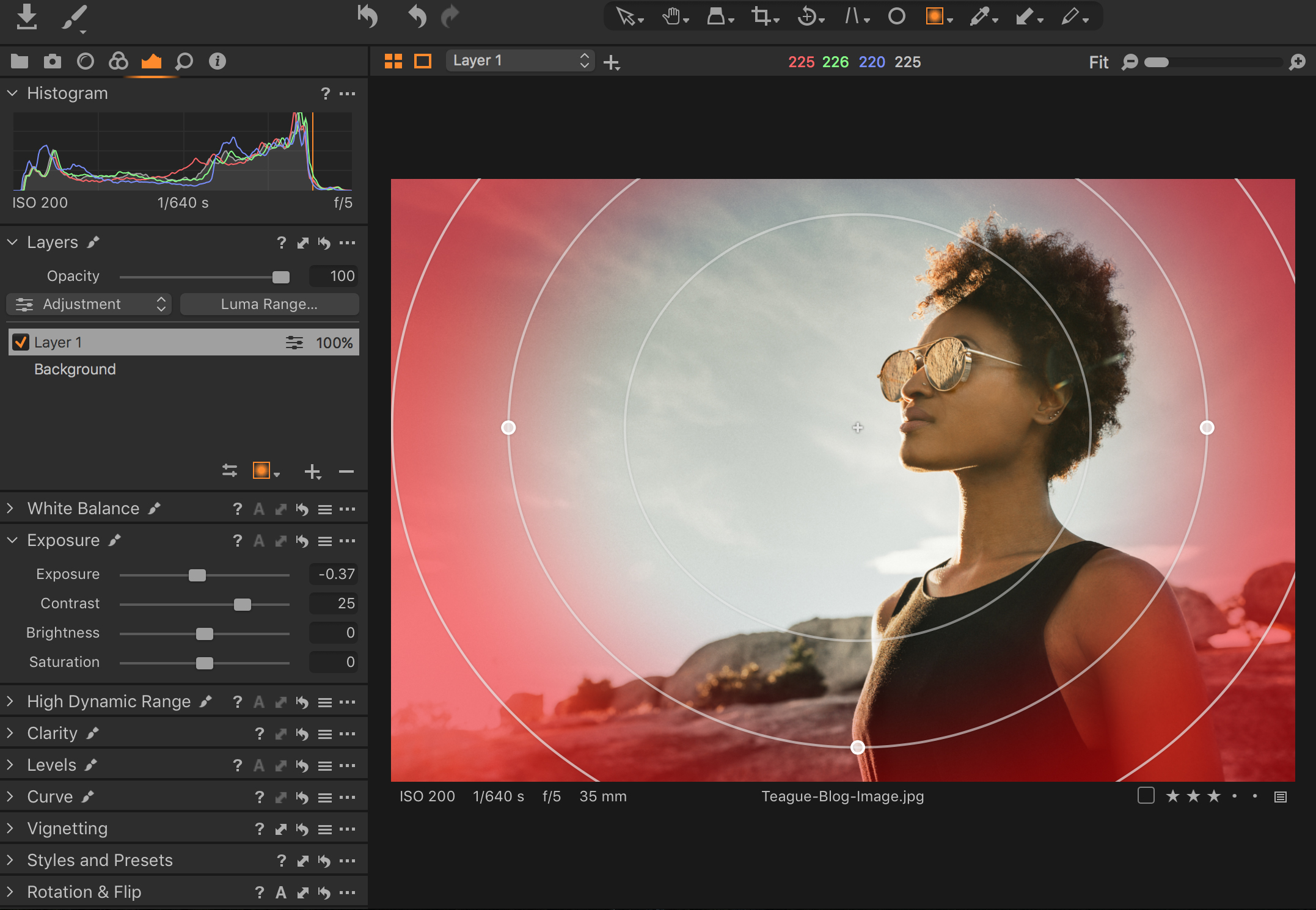This screenshot has width=1316, height=910.
Task: Switch to single image view
Action: click(x=423, y=61)
